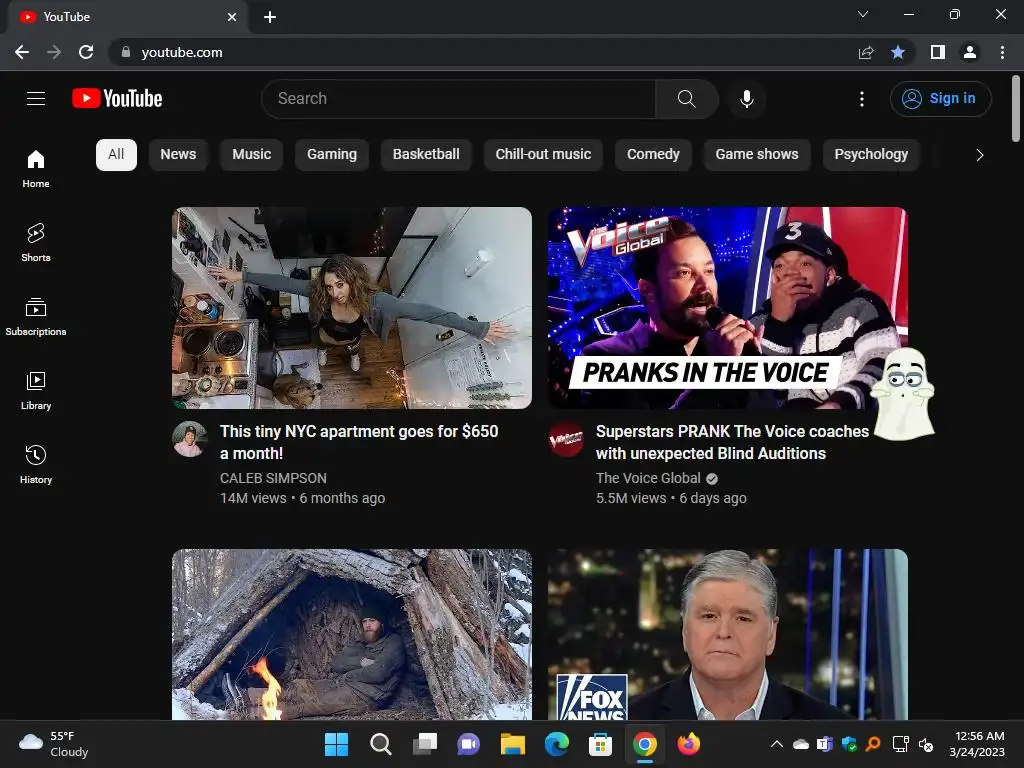Open weather widget showing 55°F Cloudy

(54, 744)
